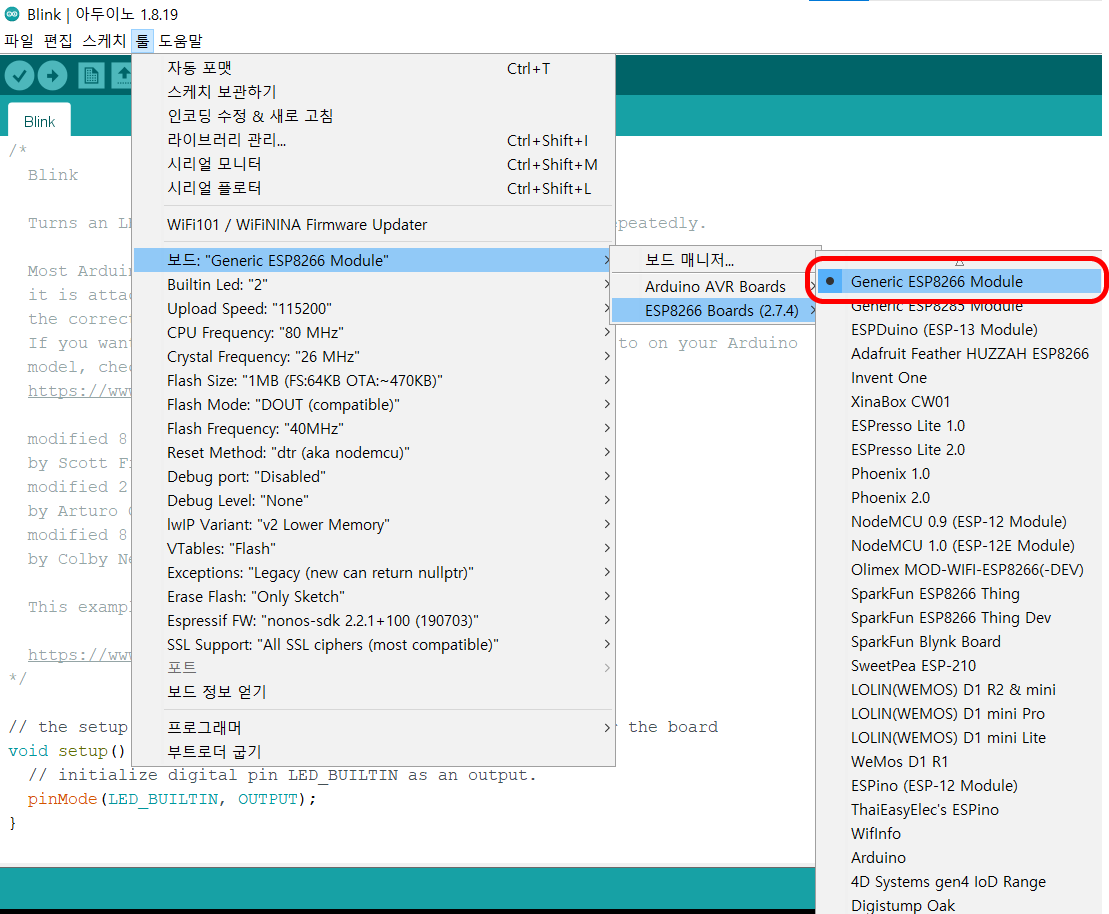Open Debug Level "None" submenu

point(373,501)
